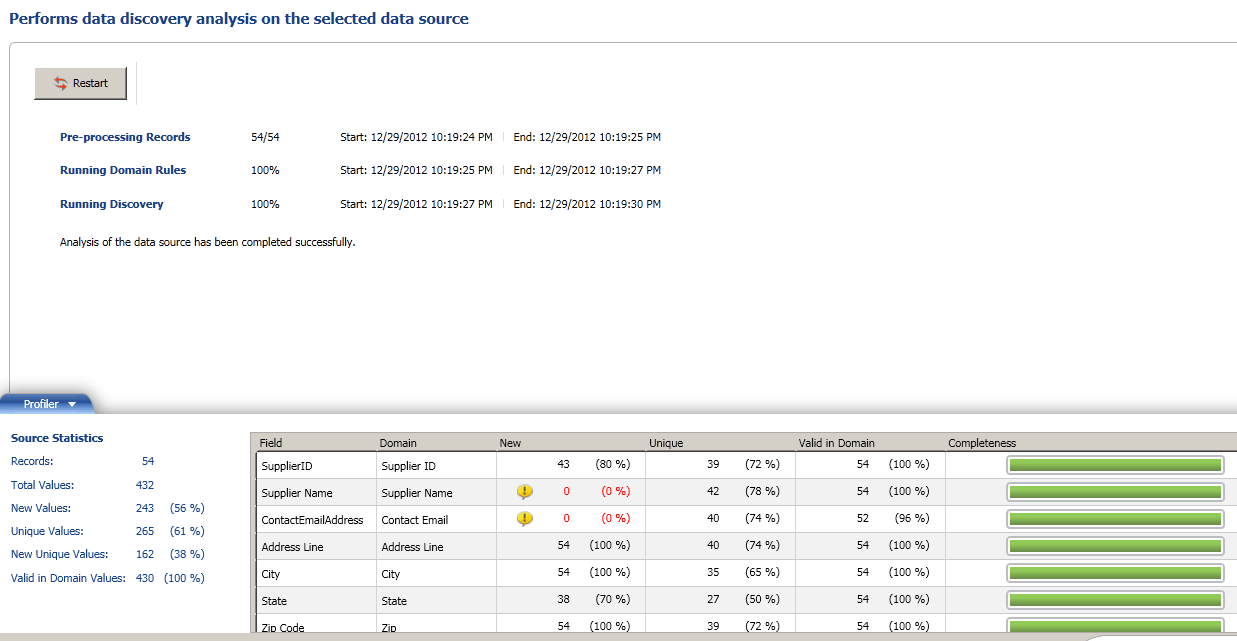
Task: Sort table by the Unique column header
Action: point(666,443)
